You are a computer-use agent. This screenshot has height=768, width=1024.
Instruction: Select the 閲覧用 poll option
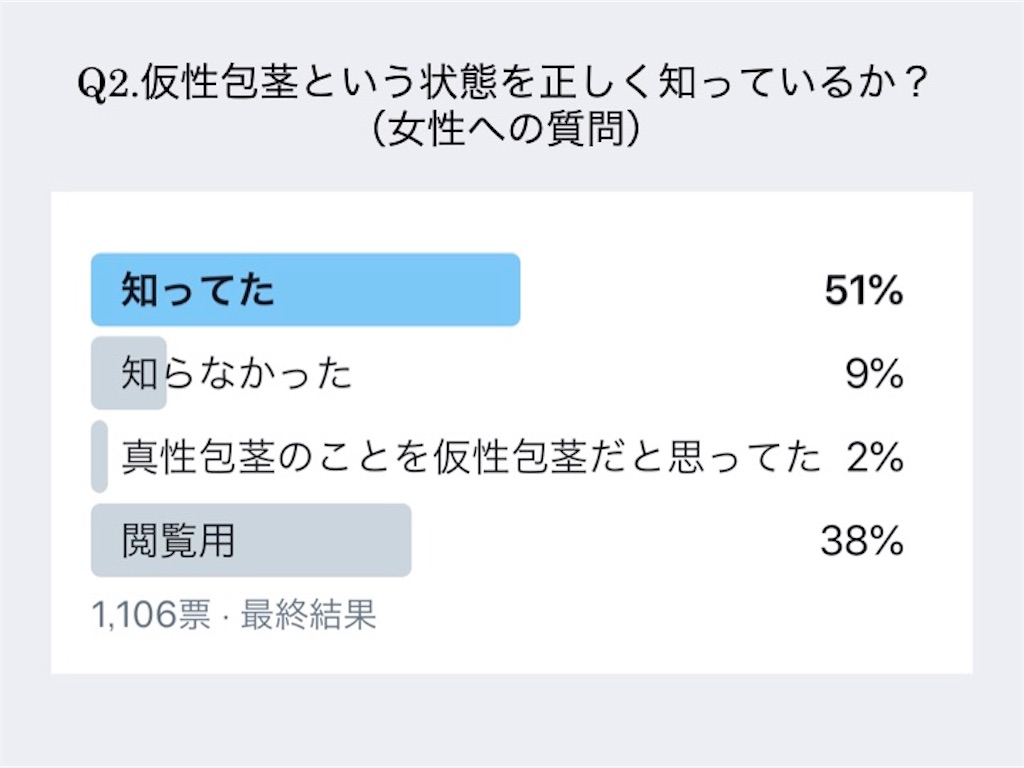click(x=178, y=541)
